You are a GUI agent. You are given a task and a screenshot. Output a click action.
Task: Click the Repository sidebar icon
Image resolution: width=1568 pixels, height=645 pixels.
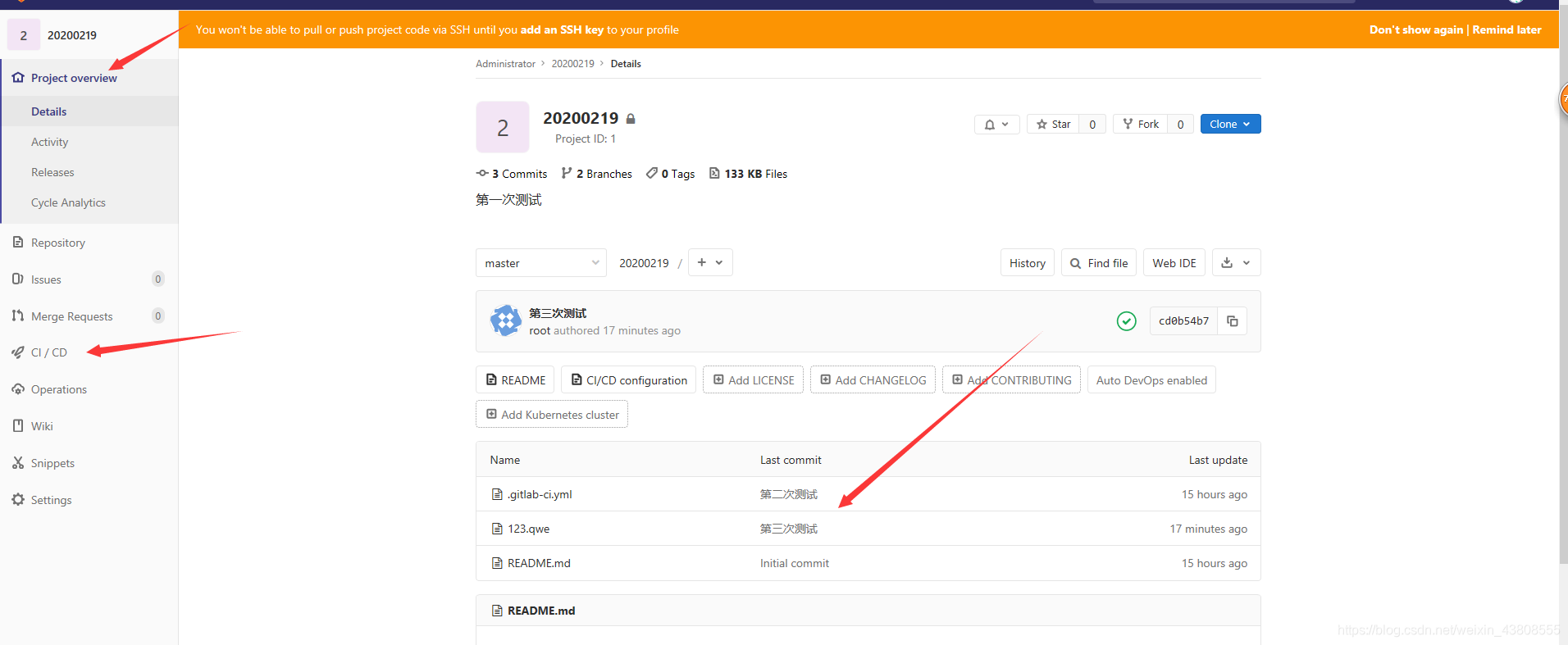pyautogui.click(x=18, y=242)
